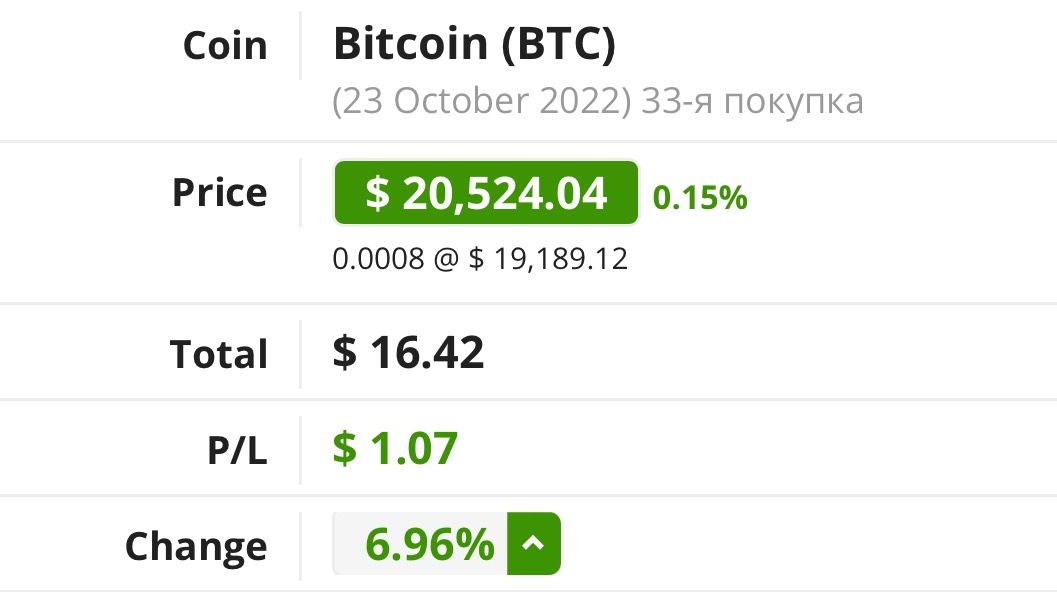Click the 0.15% price change text
1057x592 pixels.
[700, 198]
